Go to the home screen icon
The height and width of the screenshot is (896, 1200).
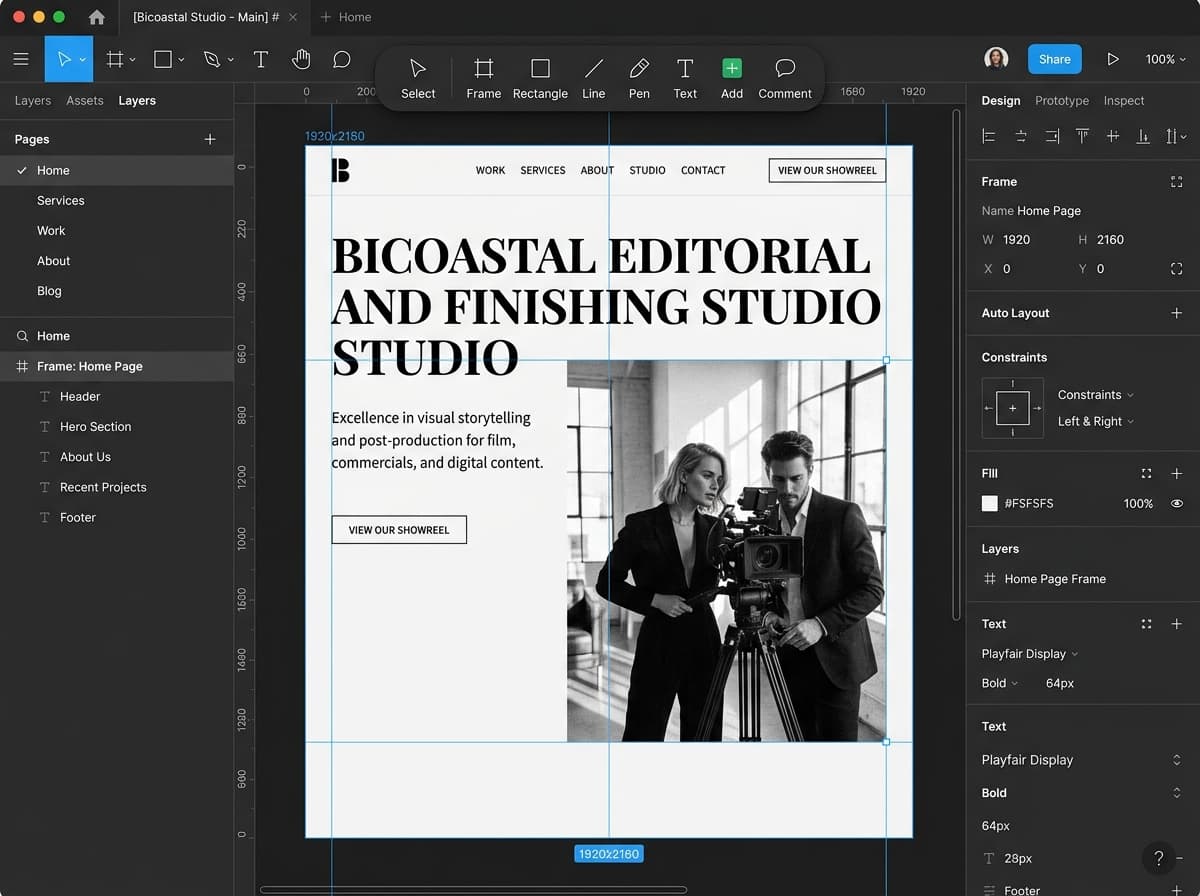point(96,17)
